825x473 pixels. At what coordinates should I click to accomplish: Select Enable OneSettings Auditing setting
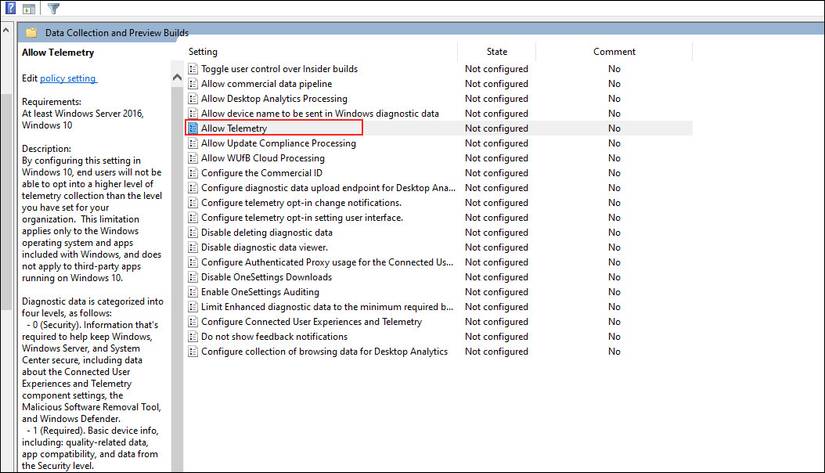(x=260, y=292)
